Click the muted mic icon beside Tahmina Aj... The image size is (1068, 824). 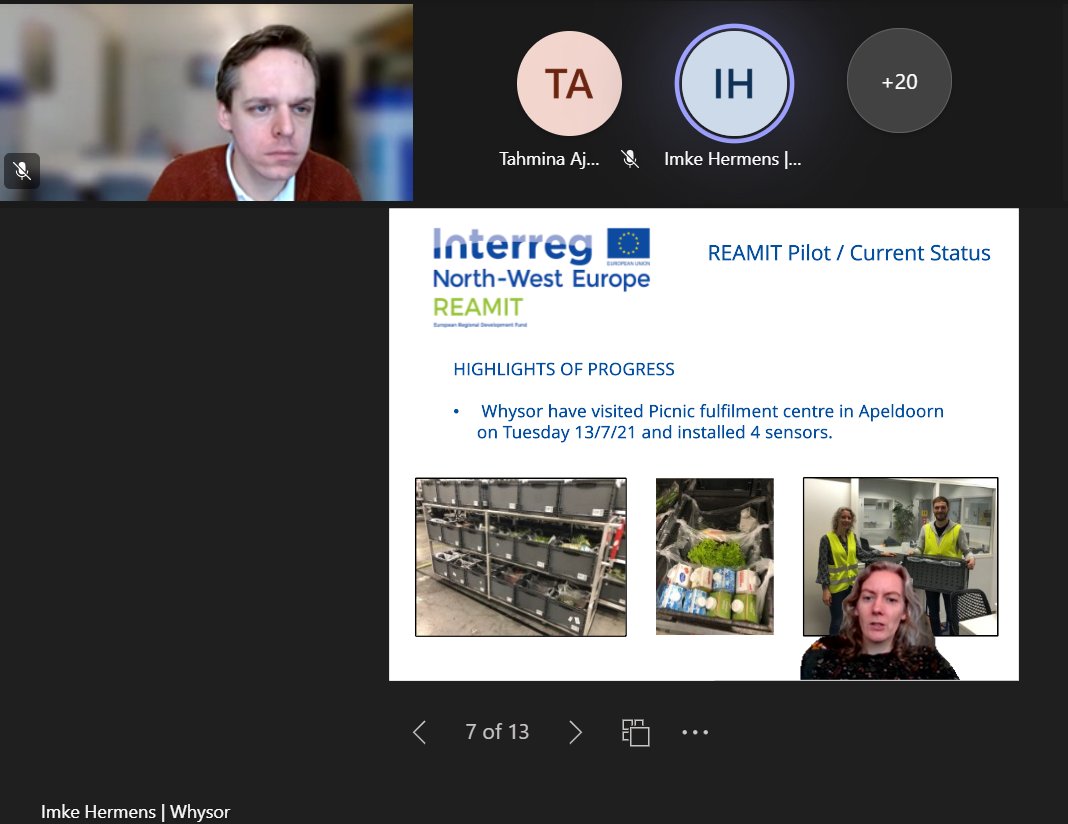630,159
